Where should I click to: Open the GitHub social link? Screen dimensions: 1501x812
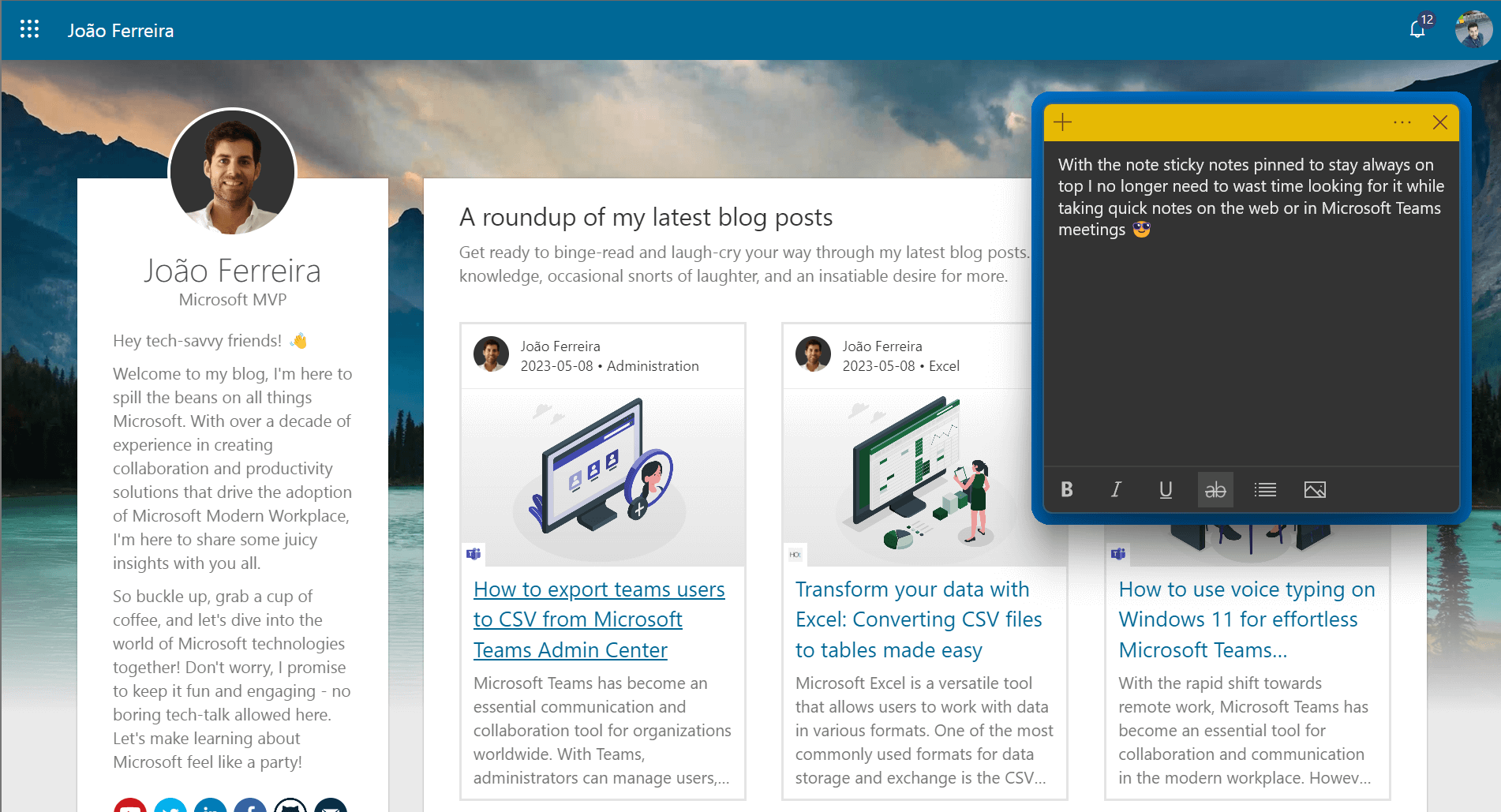point(290,806)
